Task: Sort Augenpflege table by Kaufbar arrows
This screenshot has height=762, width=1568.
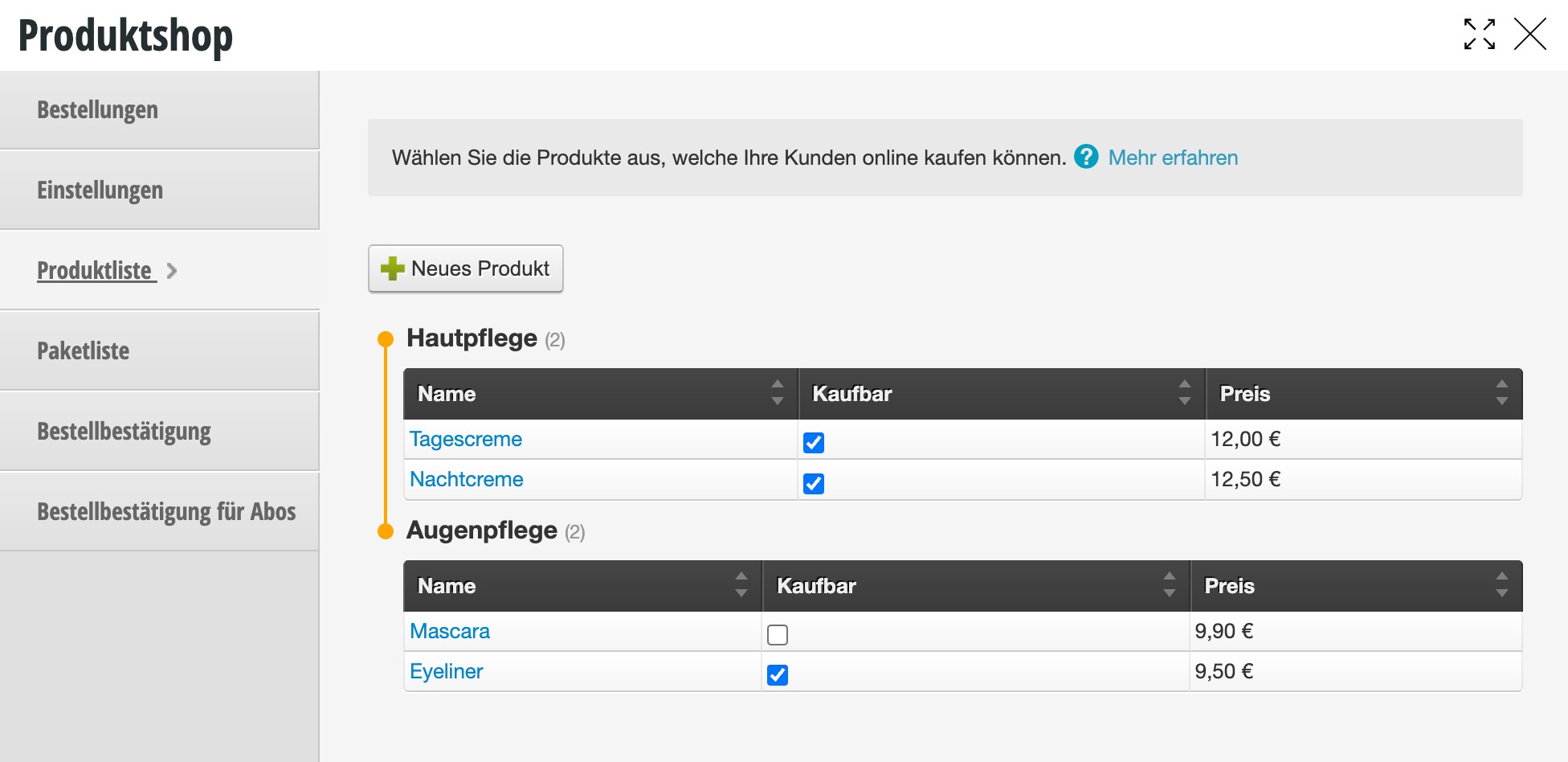Action: [1169, 584]
